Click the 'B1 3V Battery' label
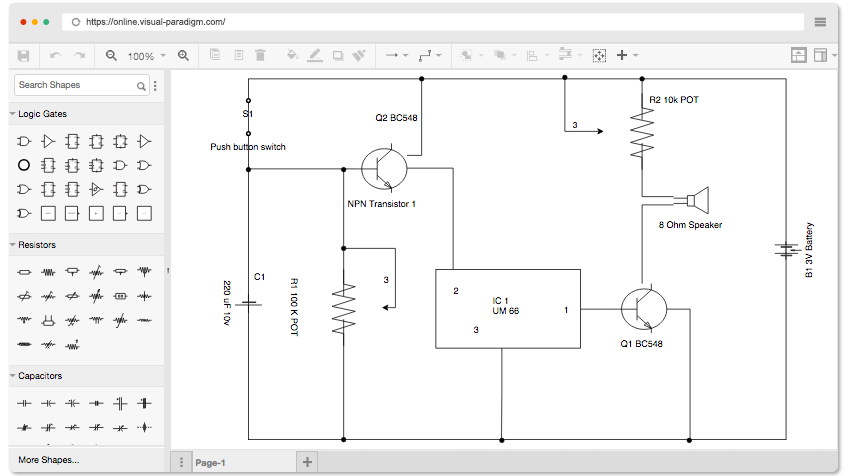 [809, 250]
